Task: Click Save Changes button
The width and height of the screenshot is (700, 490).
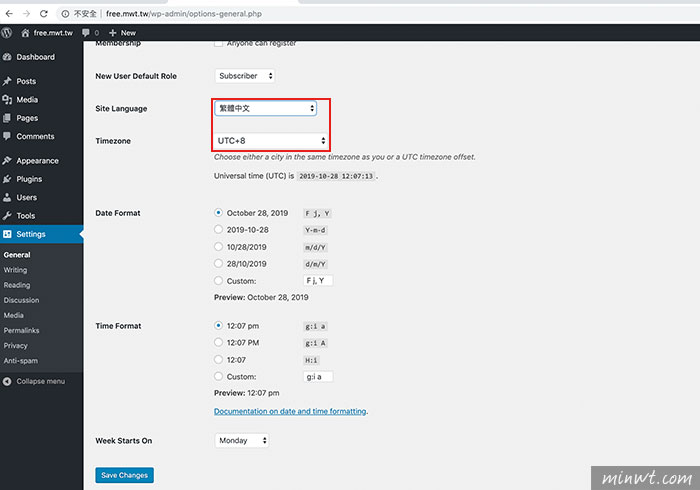Action: click(125, 475)
